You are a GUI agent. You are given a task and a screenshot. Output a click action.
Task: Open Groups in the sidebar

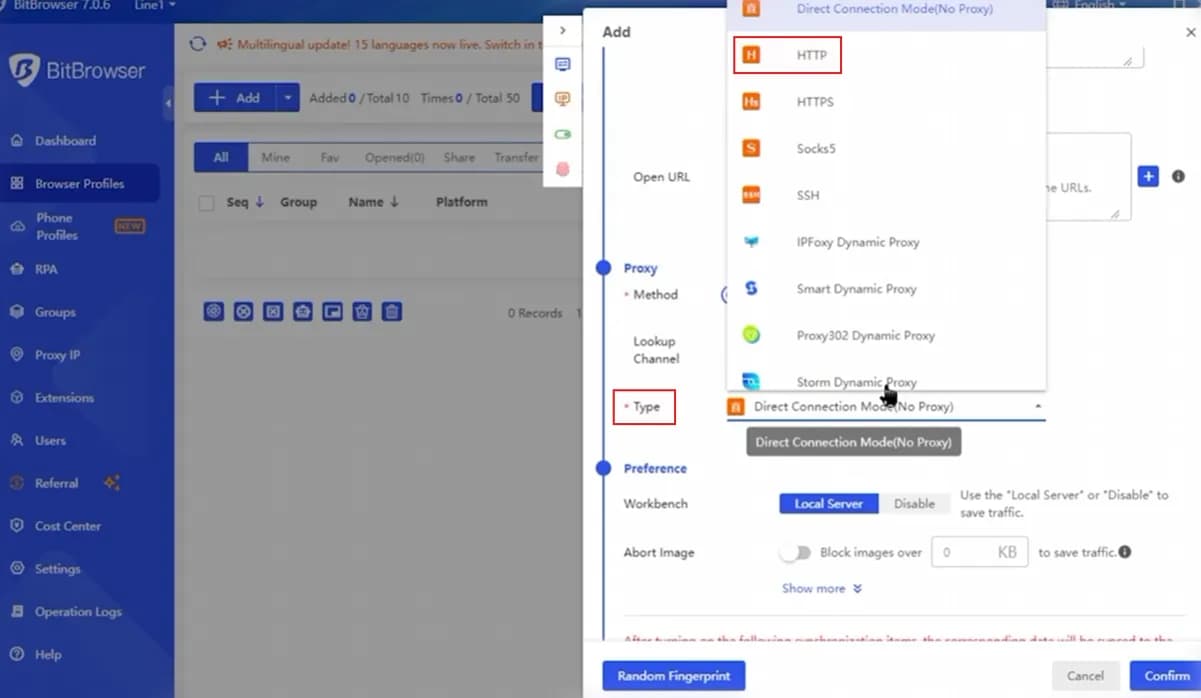tap(55, 312)
